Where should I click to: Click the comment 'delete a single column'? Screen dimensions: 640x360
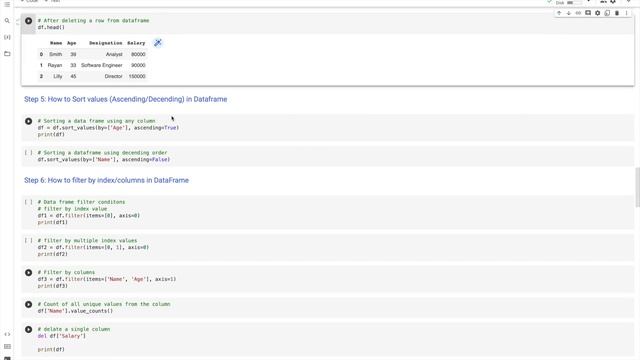click(x=73, y=329)
